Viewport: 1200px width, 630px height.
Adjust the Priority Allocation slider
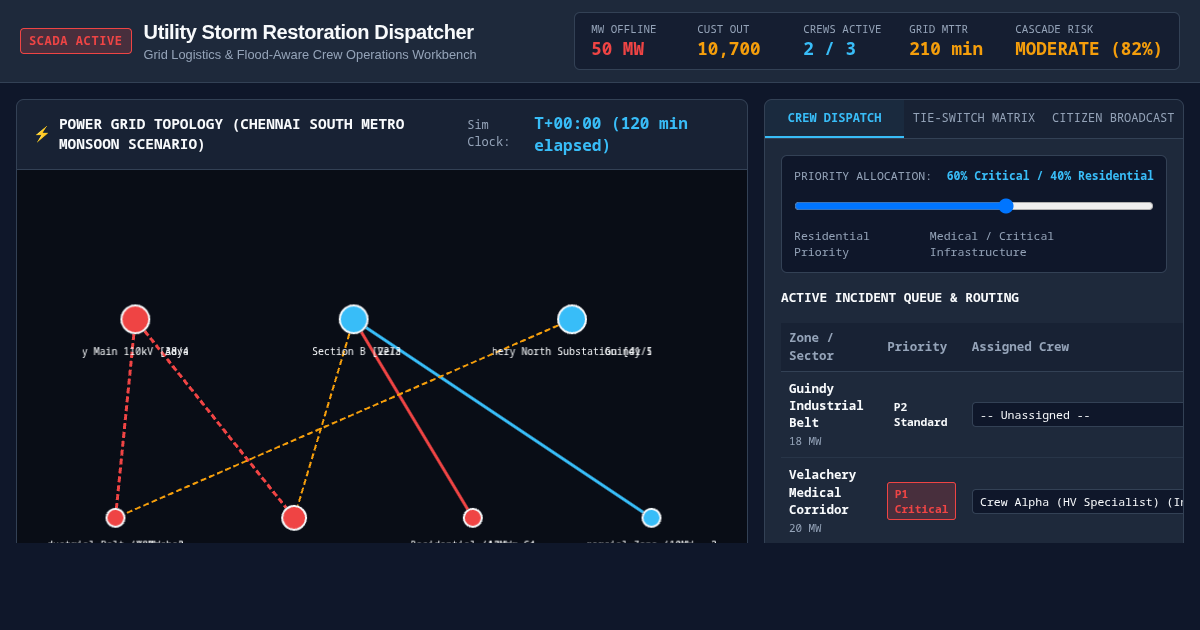tap(974, 205)
